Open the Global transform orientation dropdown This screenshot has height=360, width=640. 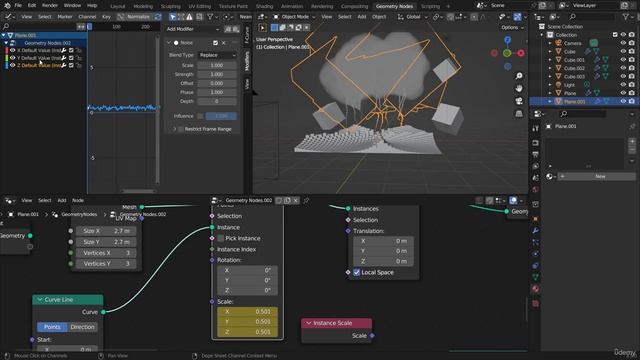click(412, 17)
